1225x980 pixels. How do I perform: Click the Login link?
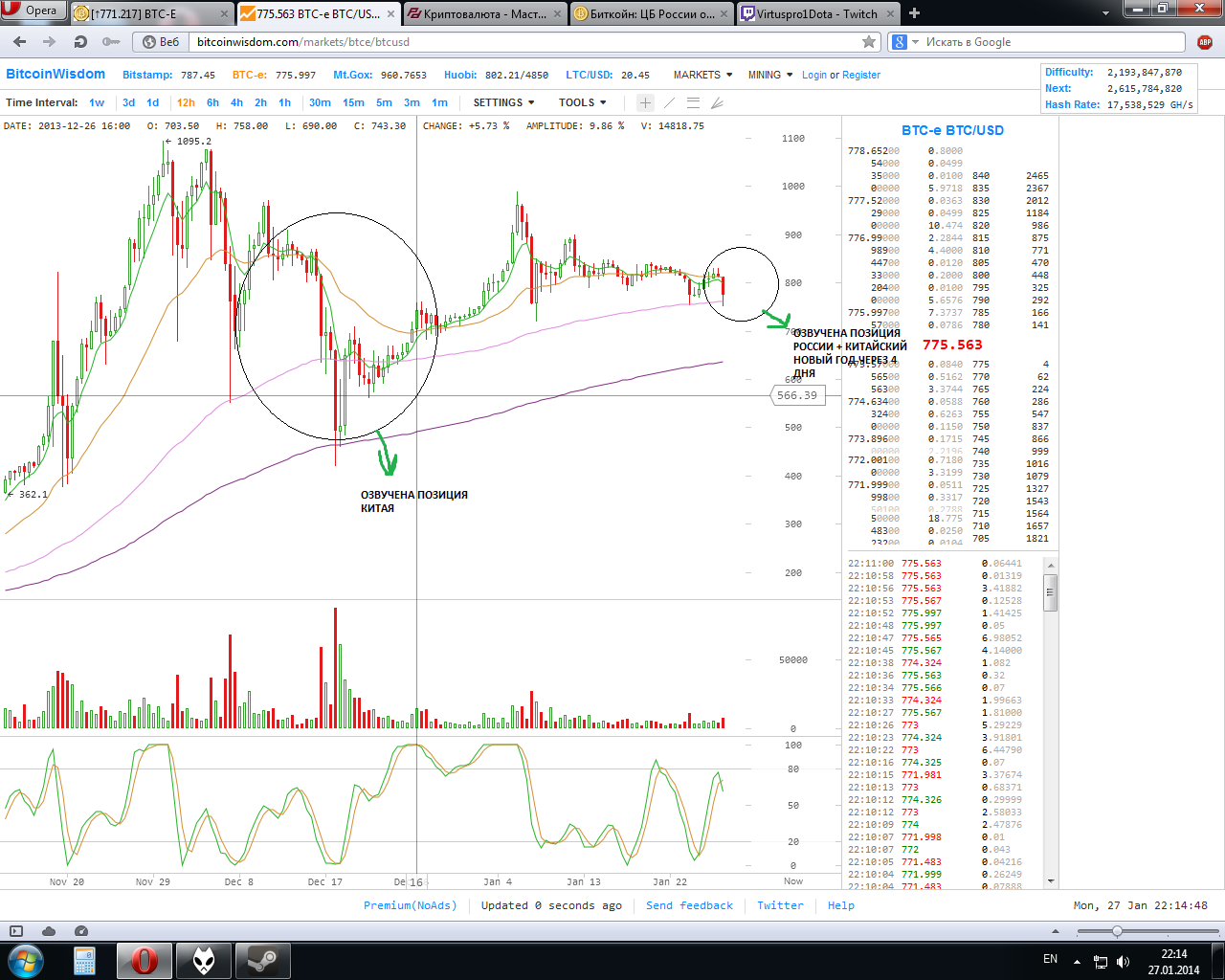(x=813, y=75)
